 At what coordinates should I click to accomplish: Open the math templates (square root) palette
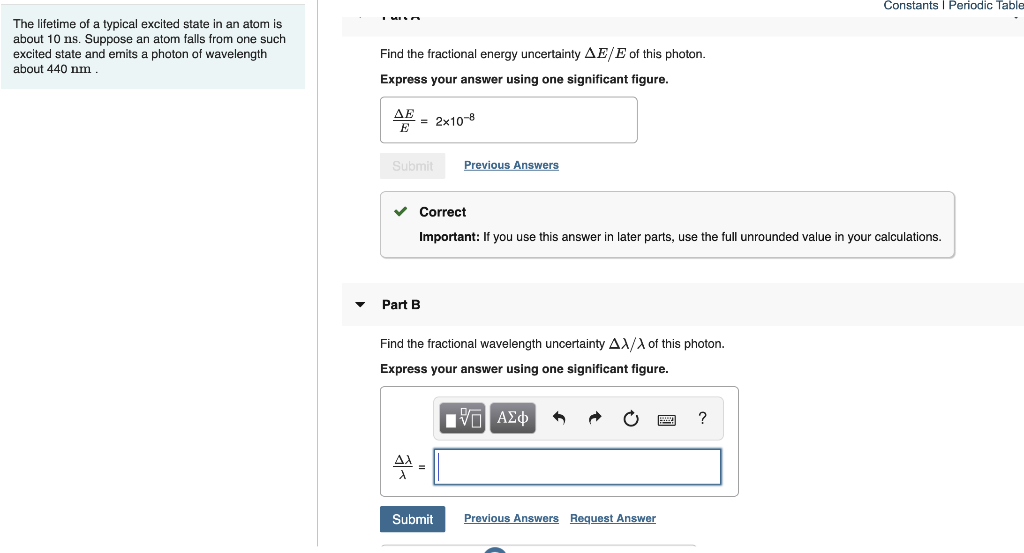463,418
